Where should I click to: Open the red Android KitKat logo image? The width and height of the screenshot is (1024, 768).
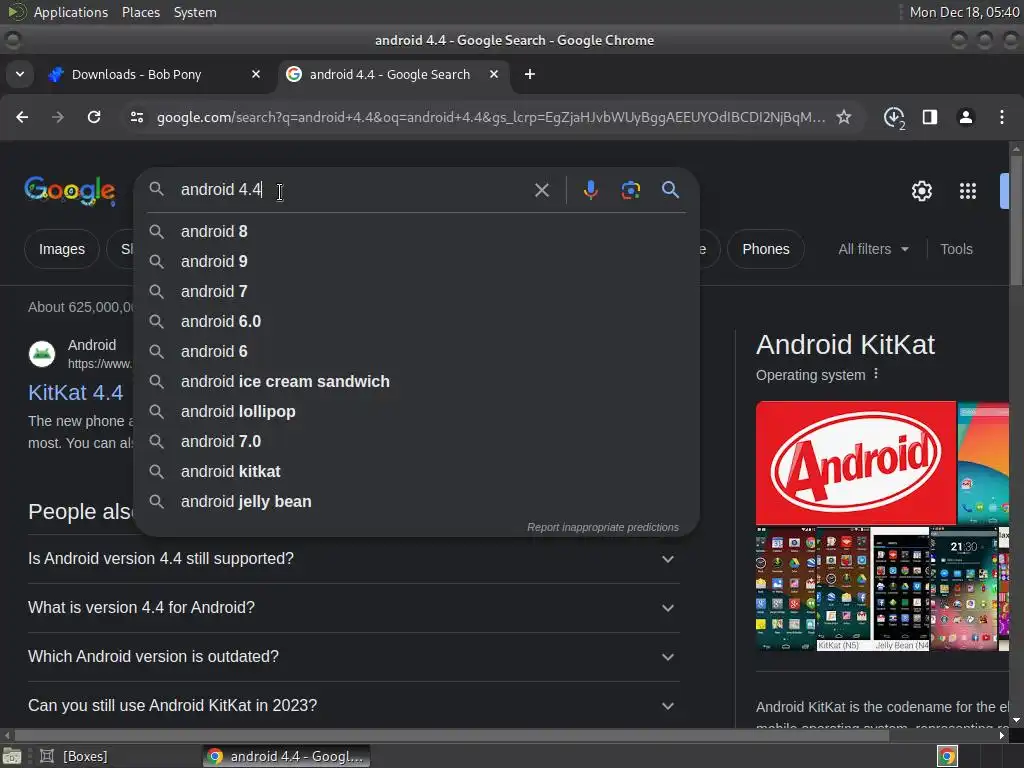tap(856, 463)
